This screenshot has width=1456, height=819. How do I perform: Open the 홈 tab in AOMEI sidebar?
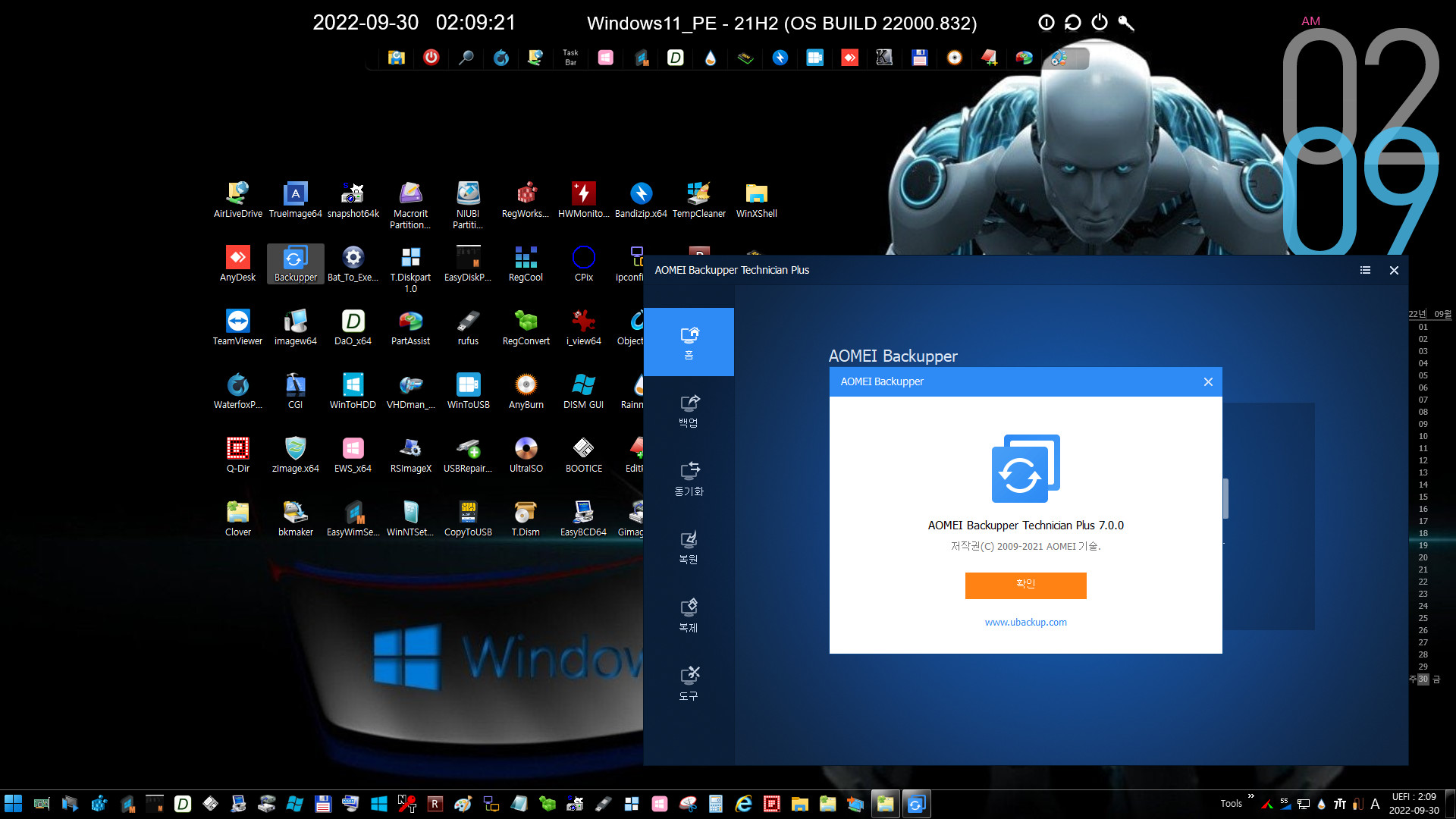click(x=689, y=342)
